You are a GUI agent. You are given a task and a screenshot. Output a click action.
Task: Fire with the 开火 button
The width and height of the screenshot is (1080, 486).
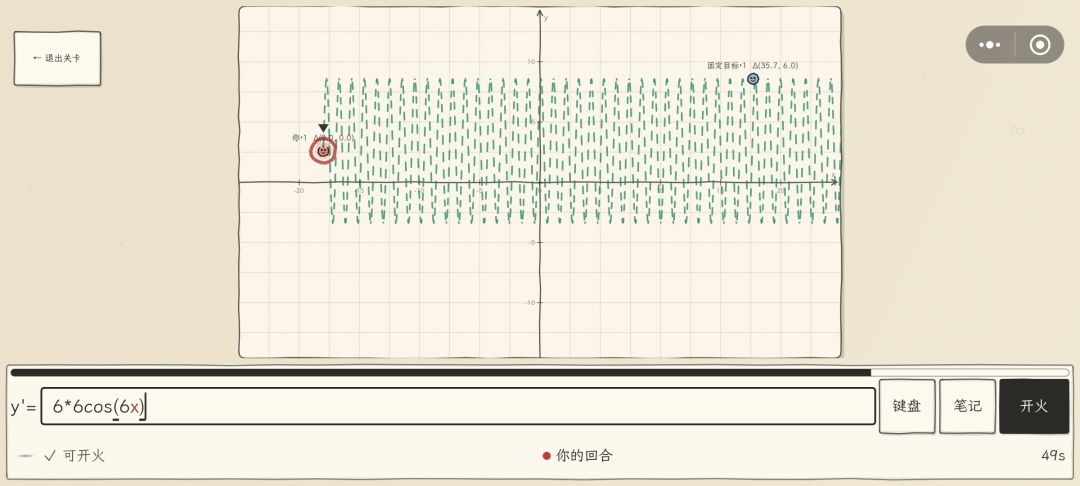coord(1034,406)
